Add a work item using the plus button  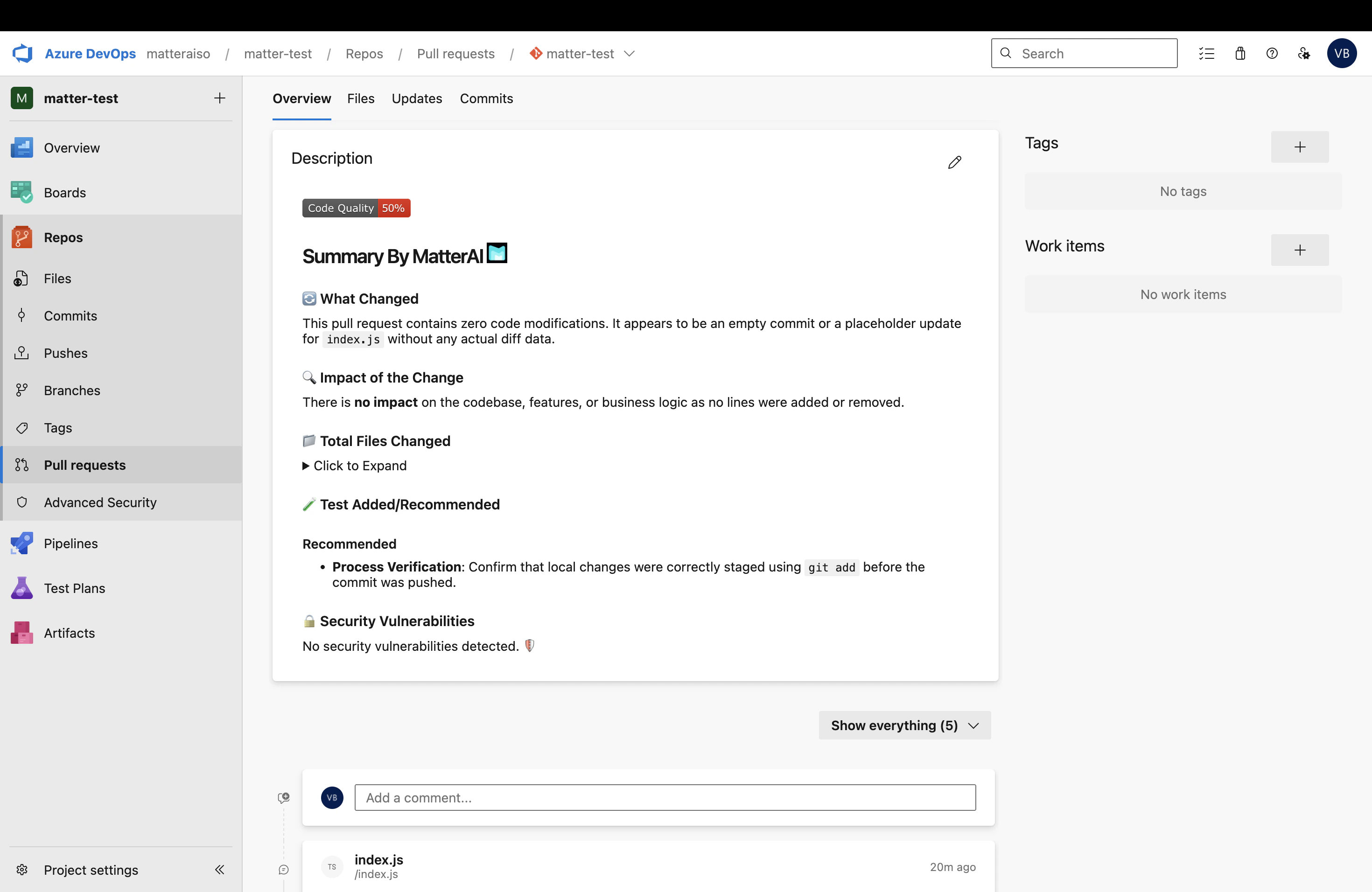point(1299,250)
